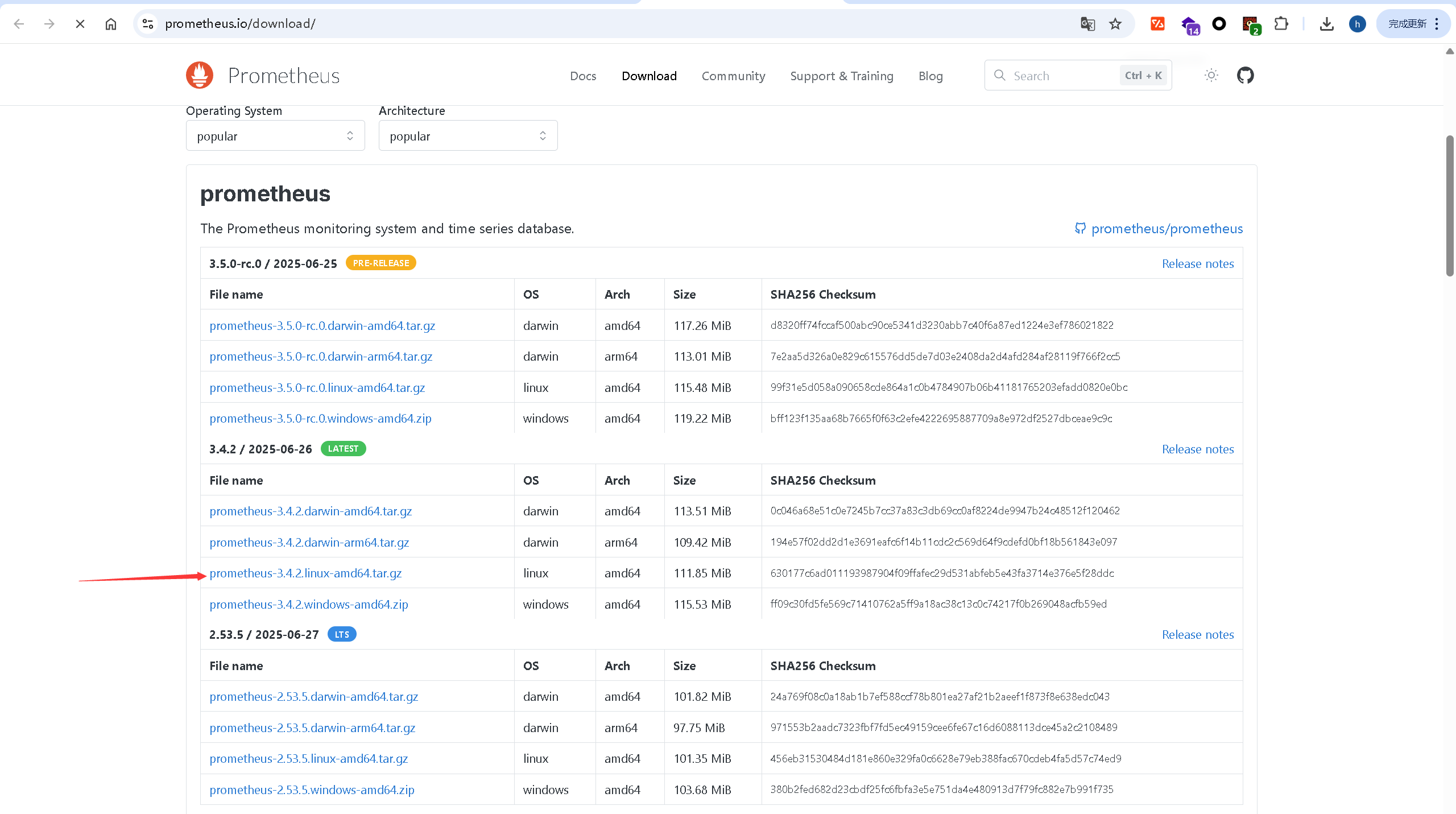
Task: Download prometheus-3.5.0-rc.0.darwin-amd64.tar.gz
Action: point(322,325)
